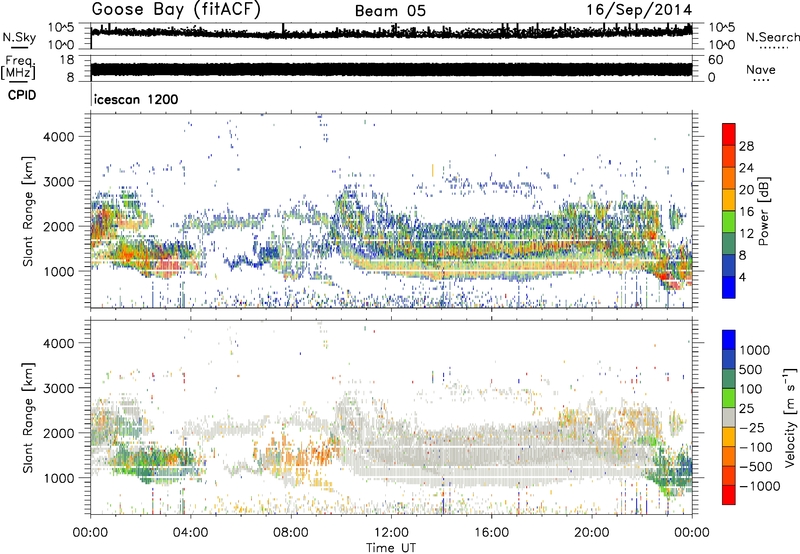Click the frequency band plot

coord(391,69)
